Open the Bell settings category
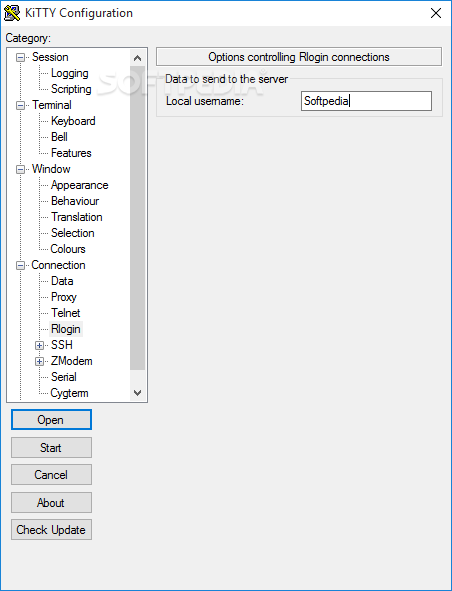452x591 pixels. click(59, 137)
